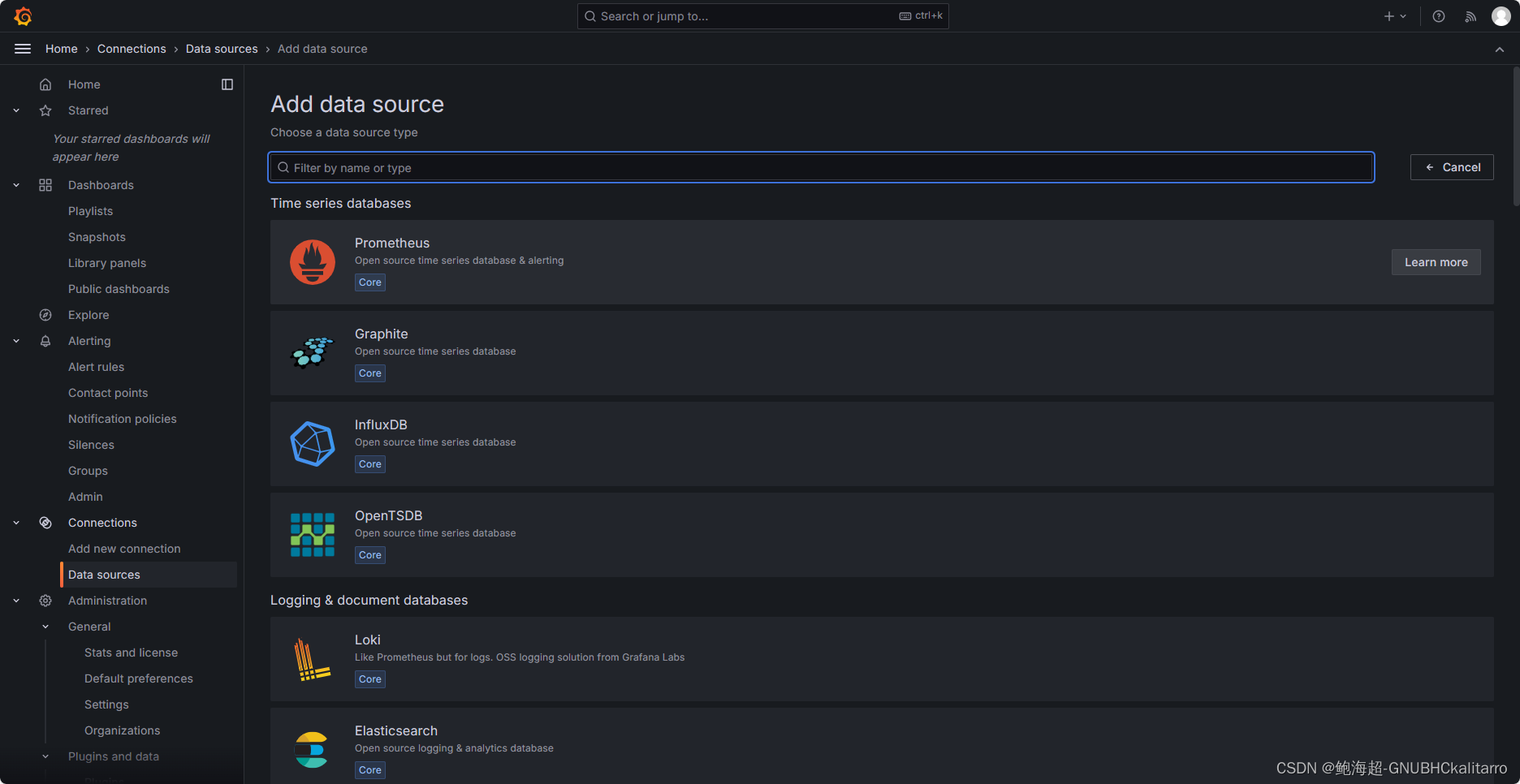This screenshot has height=784, width=1520.
Task: Click the Data sources breadcrumb link
Action: pos(222,49)
